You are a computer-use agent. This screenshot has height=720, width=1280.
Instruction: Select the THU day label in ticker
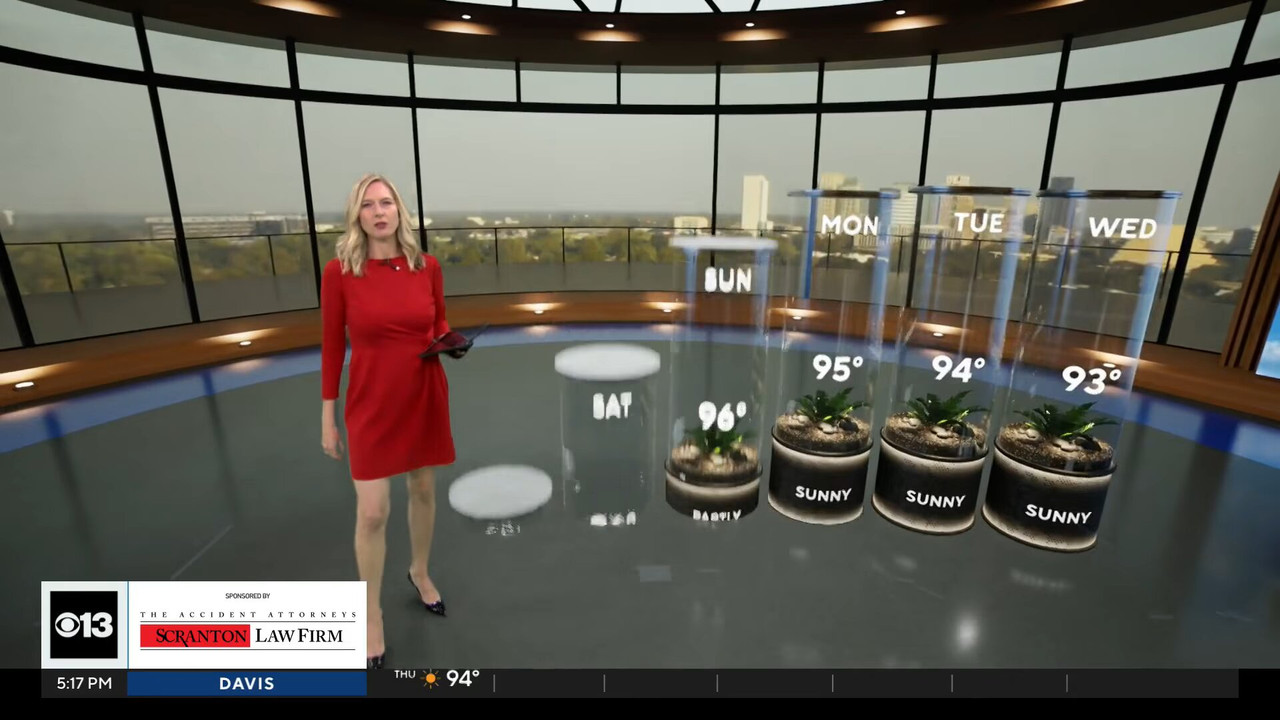tap(405, 674)
